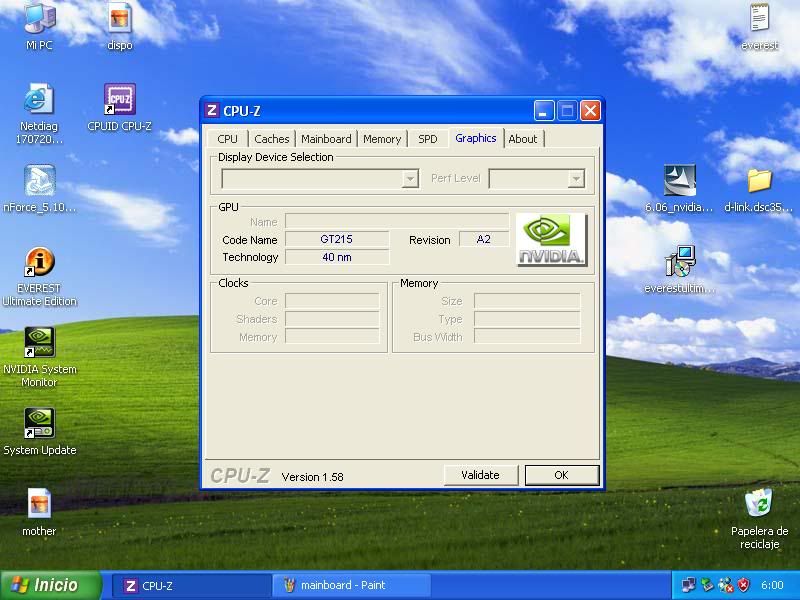Click the Clocks Memory field
Viewport: 800px width, 600px height.
point(332,337)
